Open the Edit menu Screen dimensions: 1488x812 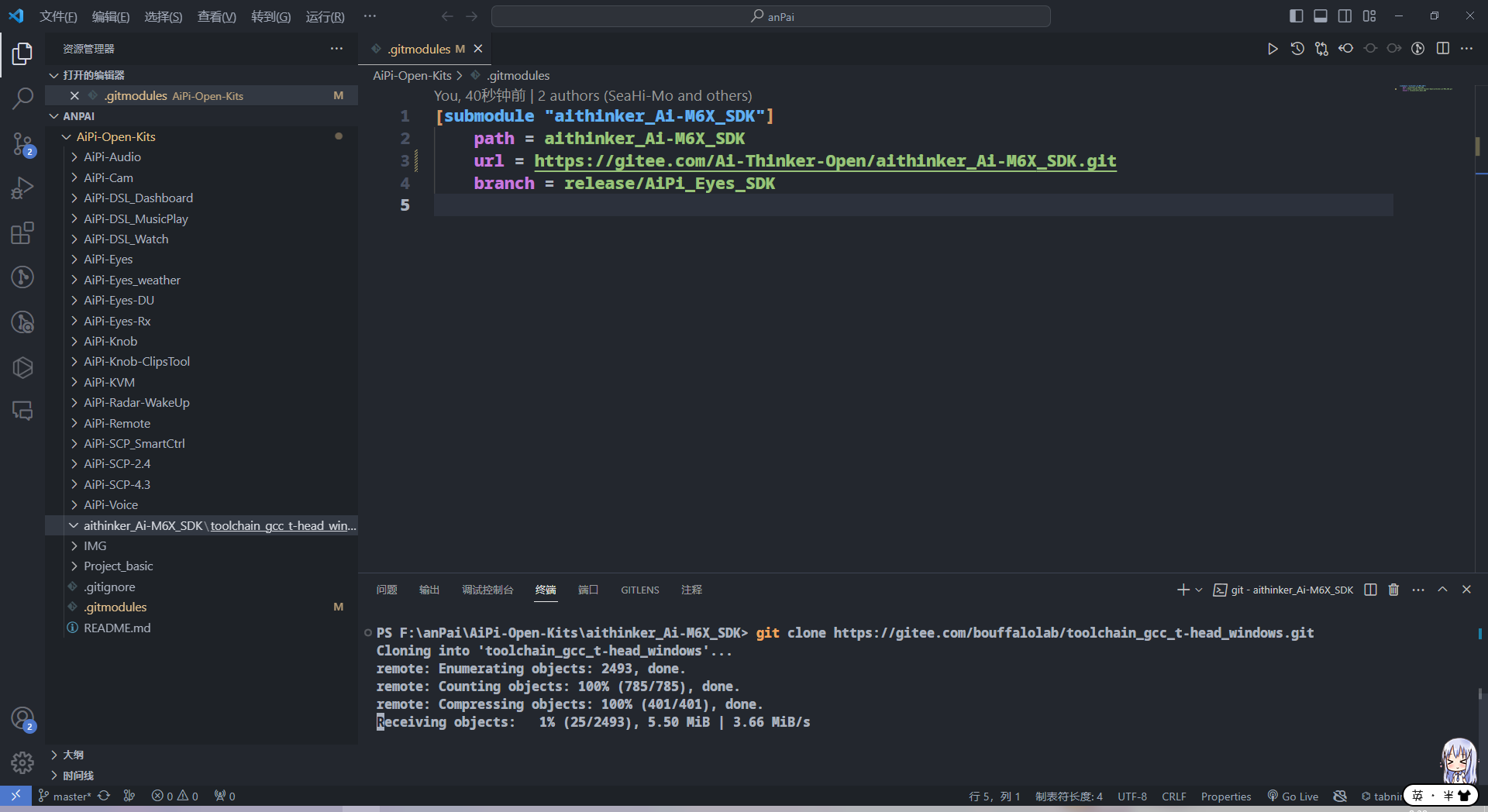111,16
